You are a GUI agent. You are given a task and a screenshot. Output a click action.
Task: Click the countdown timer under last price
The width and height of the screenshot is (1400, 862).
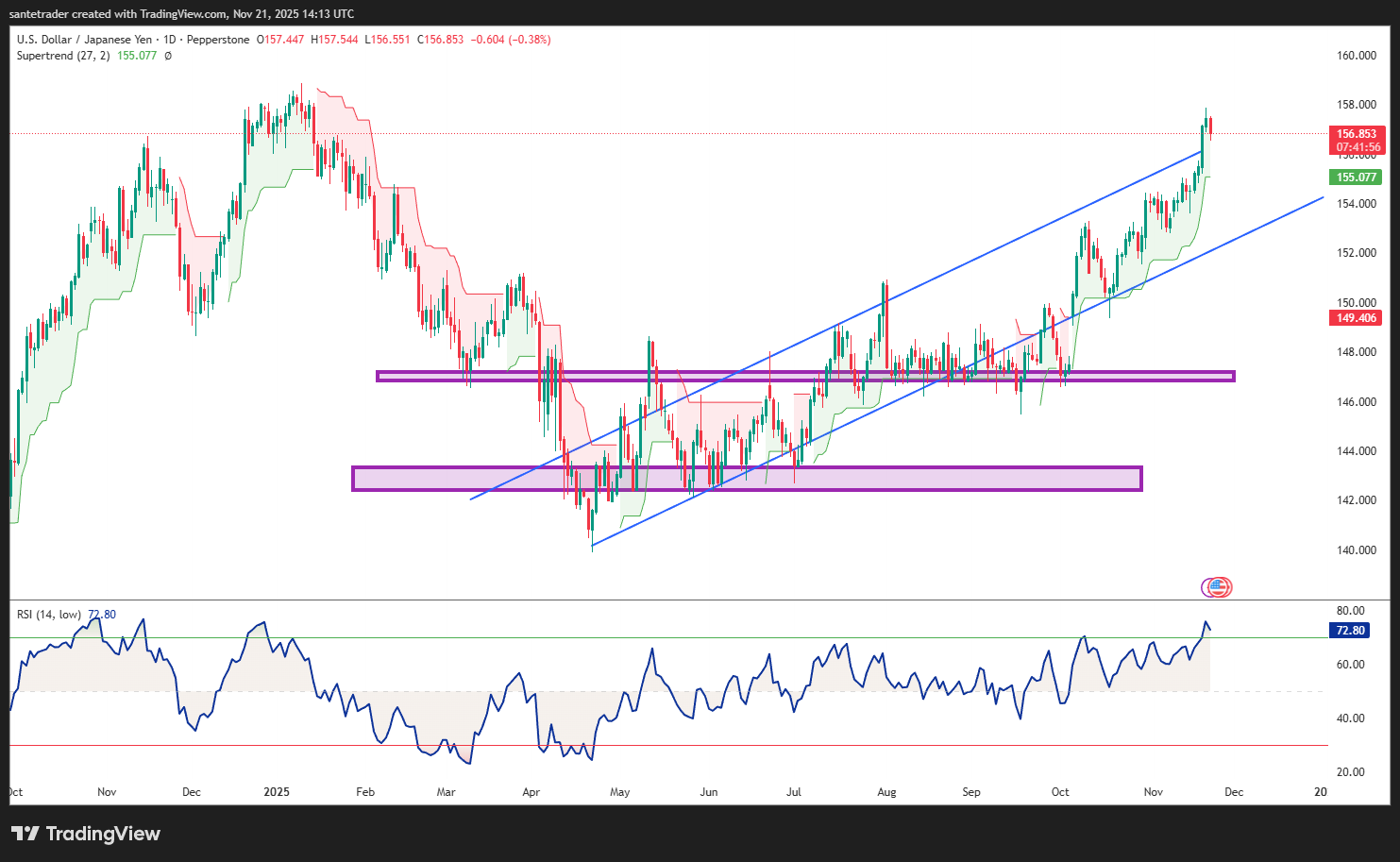click(1357, 147)
